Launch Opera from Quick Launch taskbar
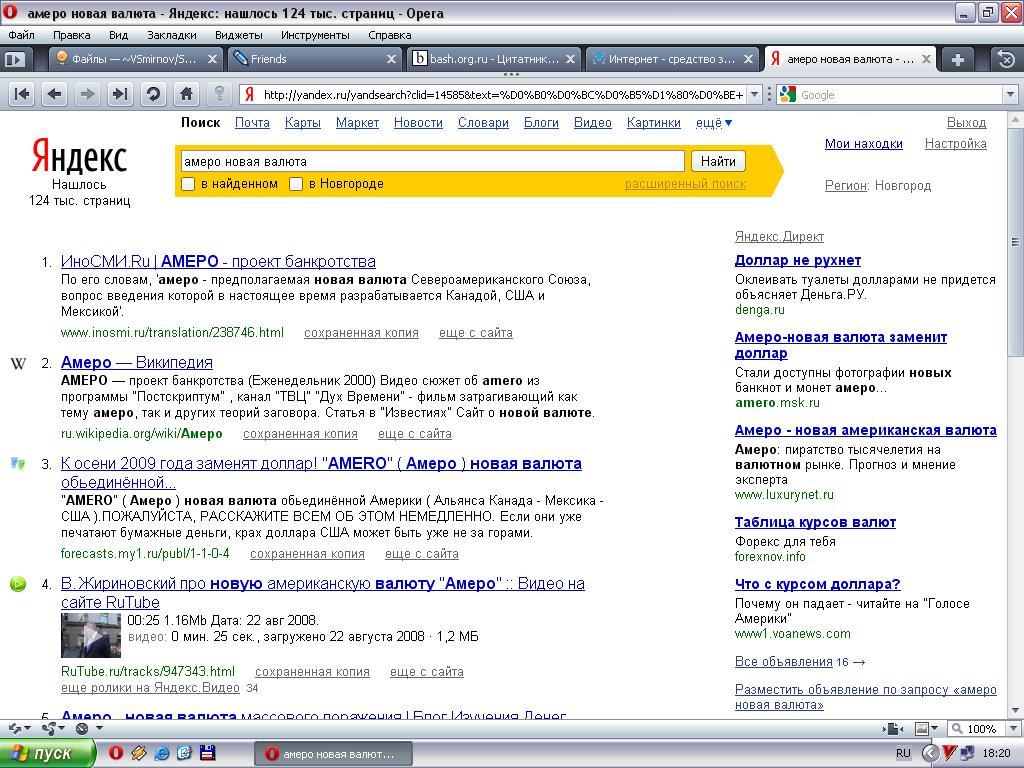This screenshot has height=768, width=1024. (x=116, y=754)
